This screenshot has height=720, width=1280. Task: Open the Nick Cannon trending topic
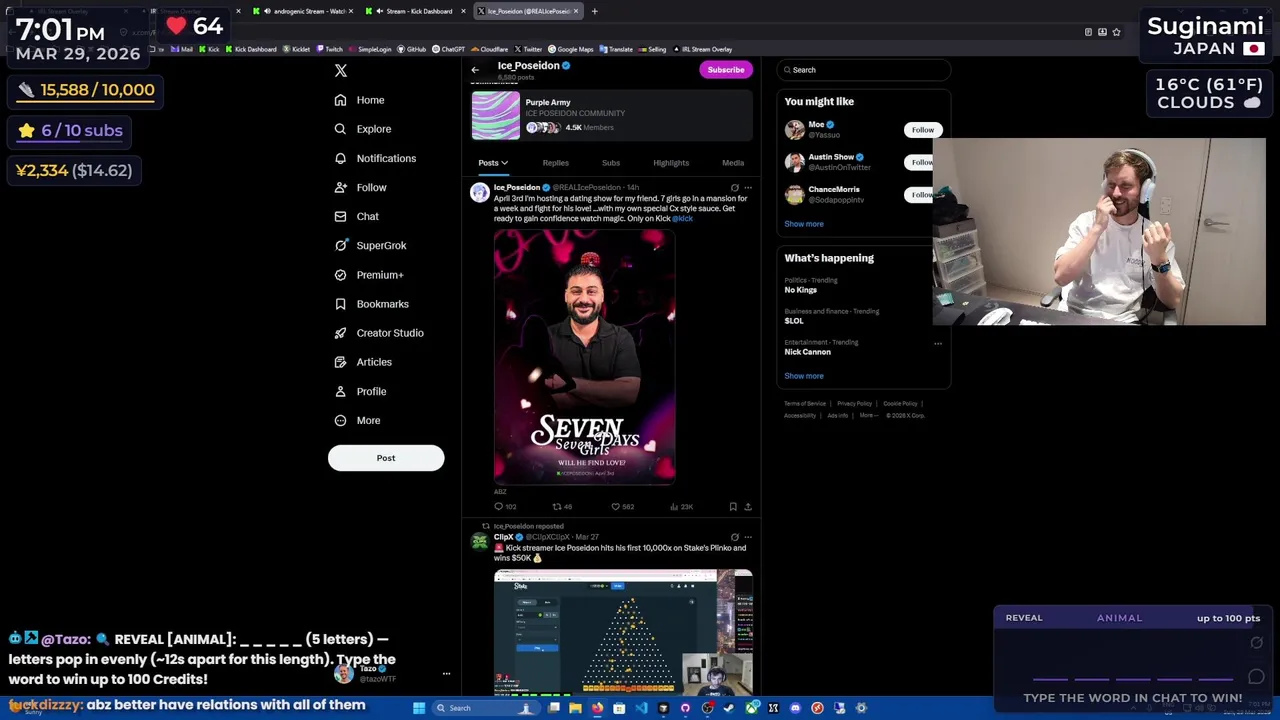tap(807, 352)
